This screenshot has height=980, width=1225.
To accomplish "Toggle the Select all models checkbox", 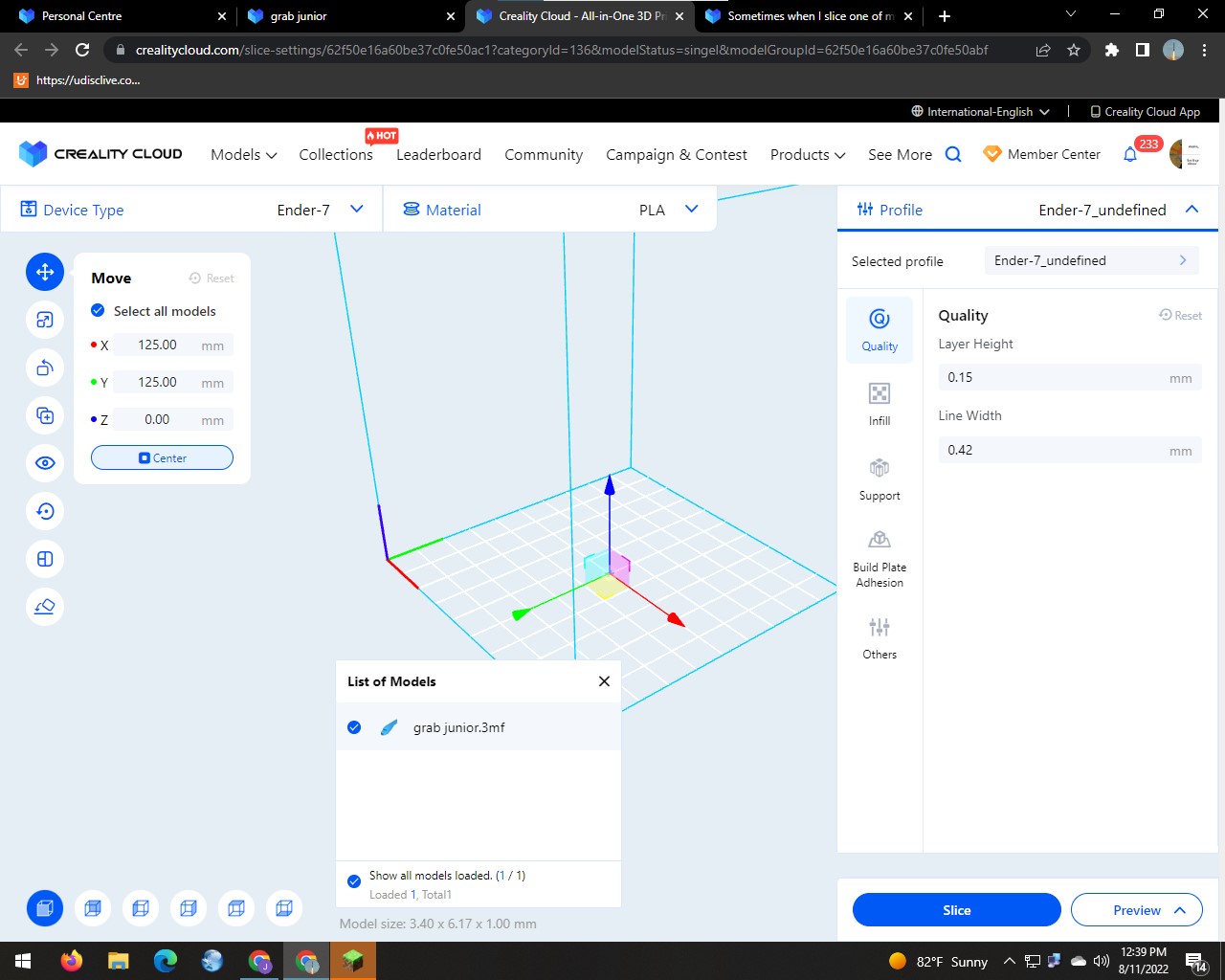I will [x=98, y=310].
